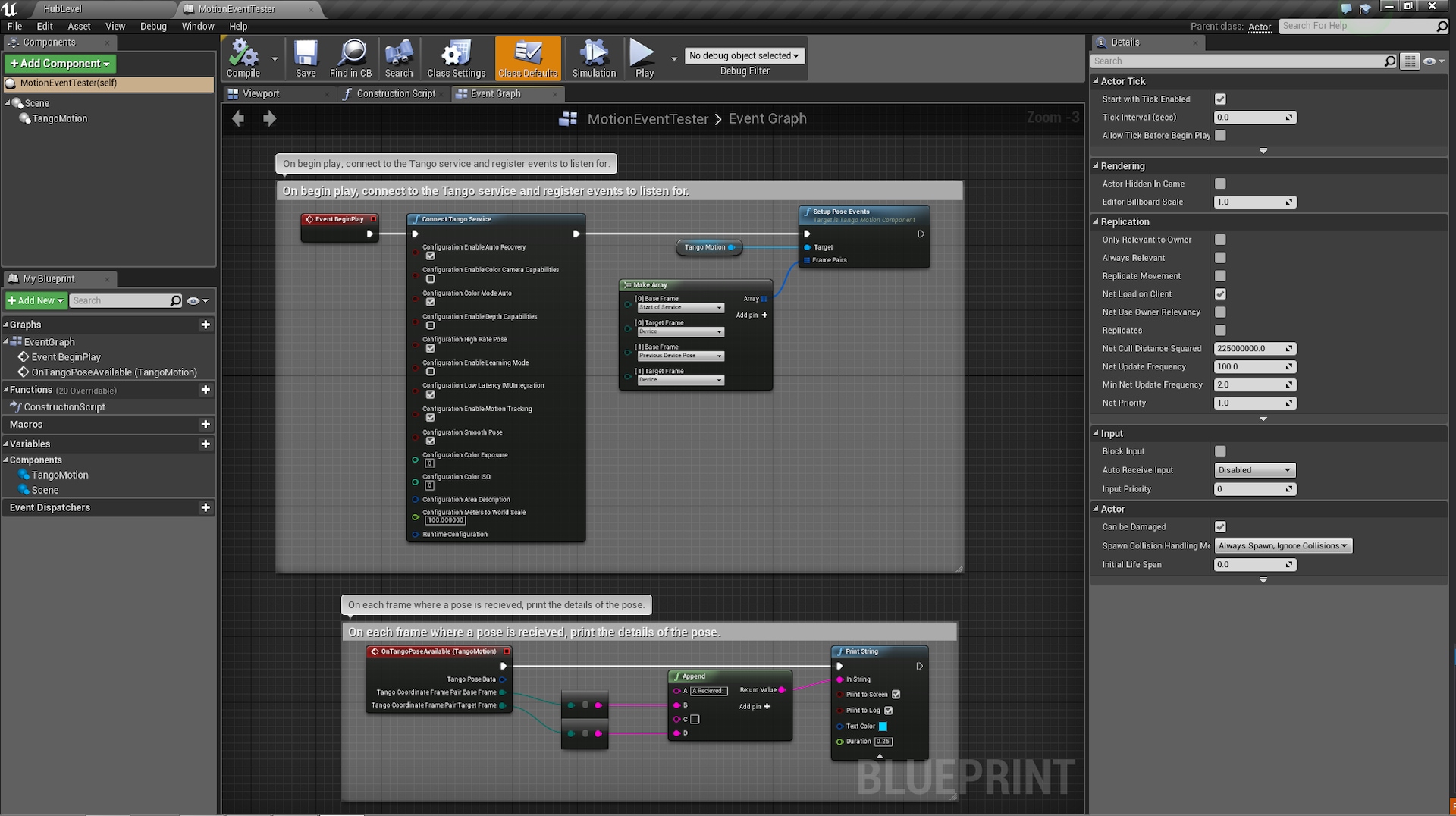
Task: Open the Debug menu
Action: [x=153, y=26]
